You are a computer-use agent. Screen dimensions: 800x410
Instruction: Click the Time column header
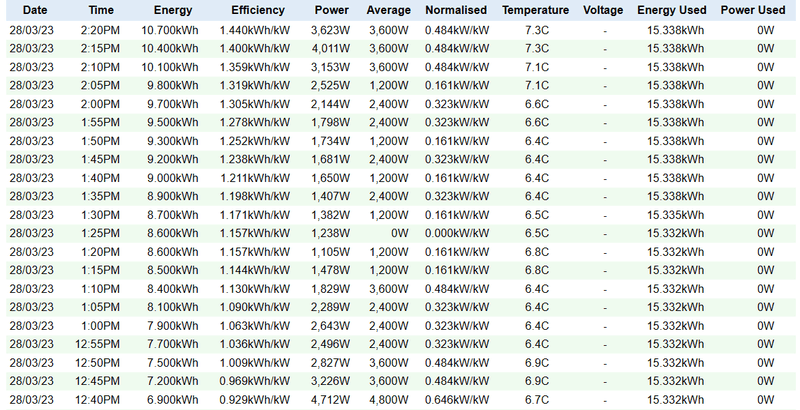tap(101, 10)
